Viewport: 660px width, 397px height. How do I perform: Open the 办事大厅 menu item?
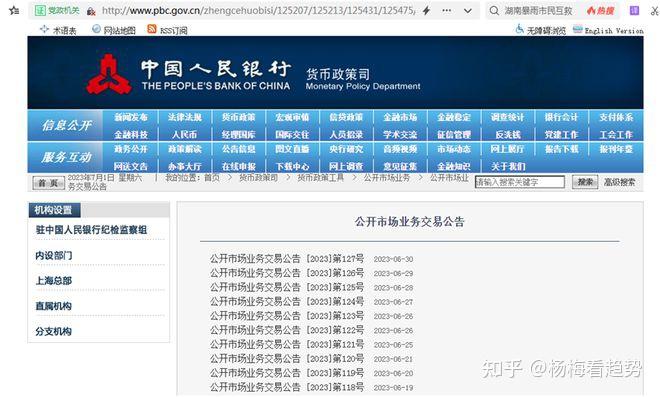(x=185, y=166)
